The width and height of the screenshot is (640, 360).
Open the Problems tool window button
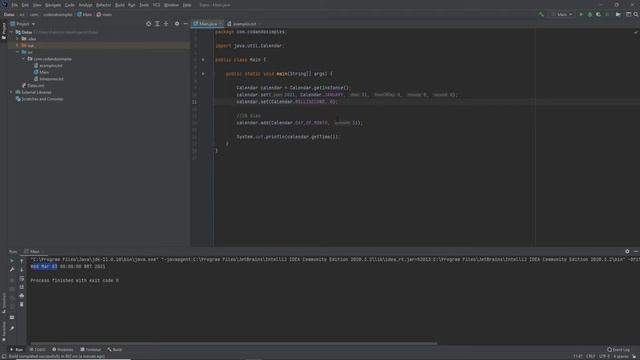[63, 350]
